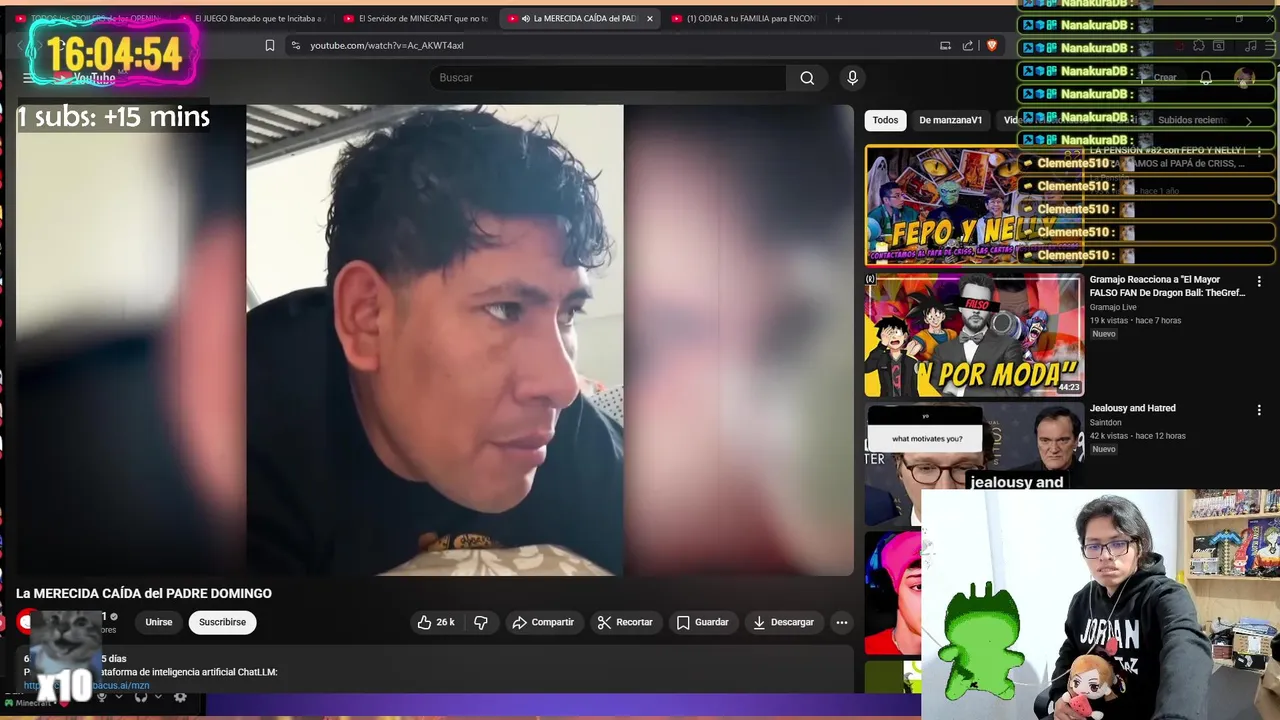This screenshot has height=720, width=1280.
Task: Click the settings gear in bottom bar
Action: (x=180, y=697)
